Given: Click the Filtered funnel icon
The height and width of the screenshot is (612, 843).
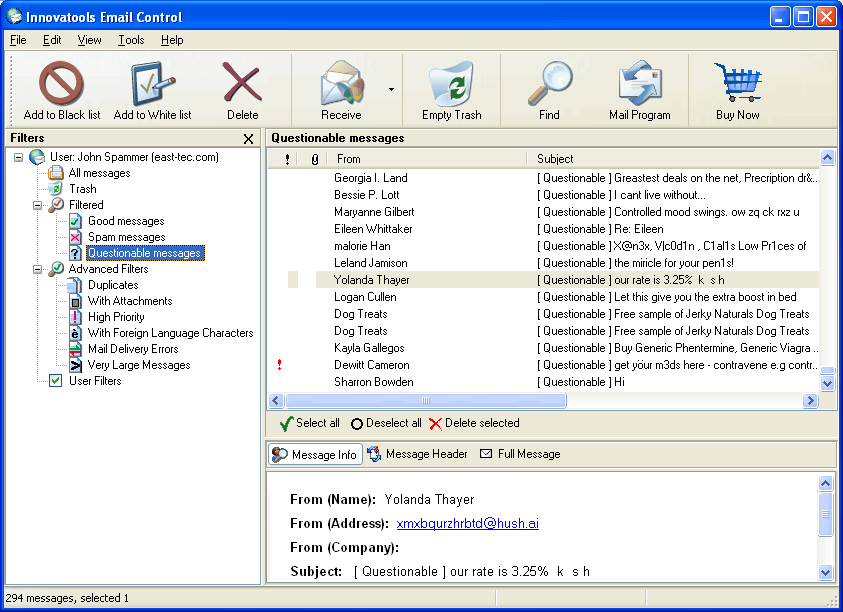Looking at the screenshot, I should click(x=56, y=204).
